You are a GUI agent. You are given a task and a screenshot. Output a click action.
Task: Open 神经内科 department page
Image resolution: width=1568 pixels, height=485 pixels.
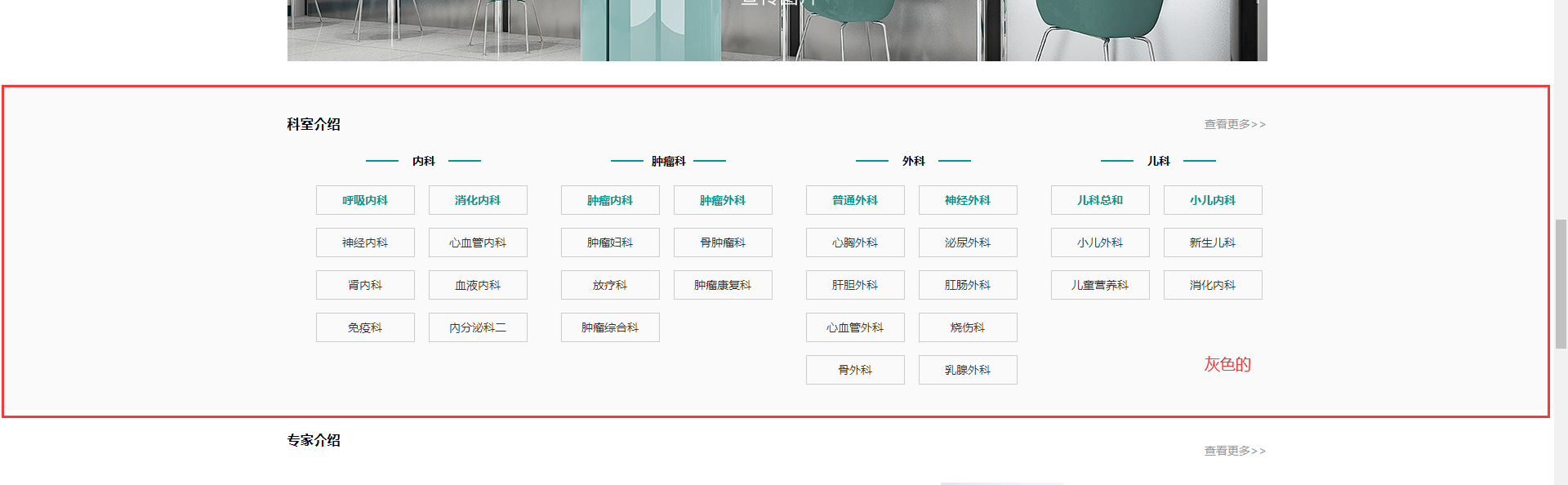365,242
